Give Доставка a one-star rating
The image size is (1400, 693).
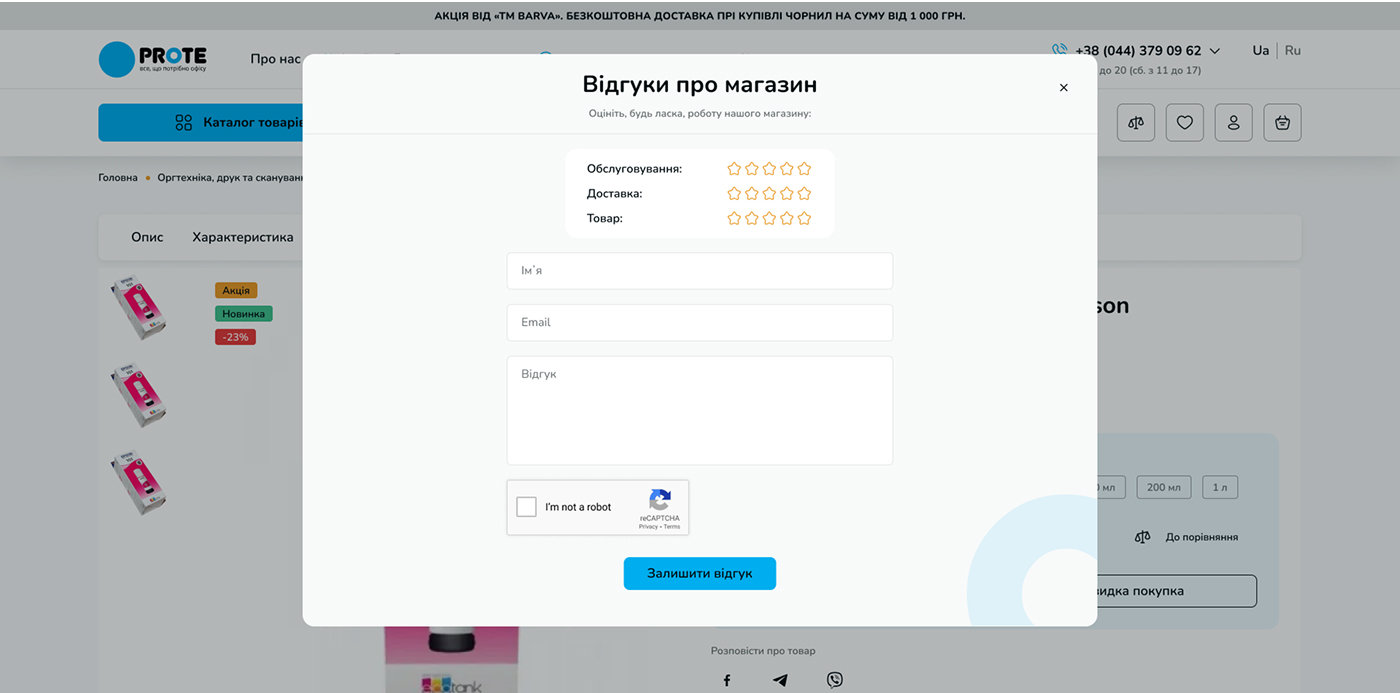tap(734, 194)
